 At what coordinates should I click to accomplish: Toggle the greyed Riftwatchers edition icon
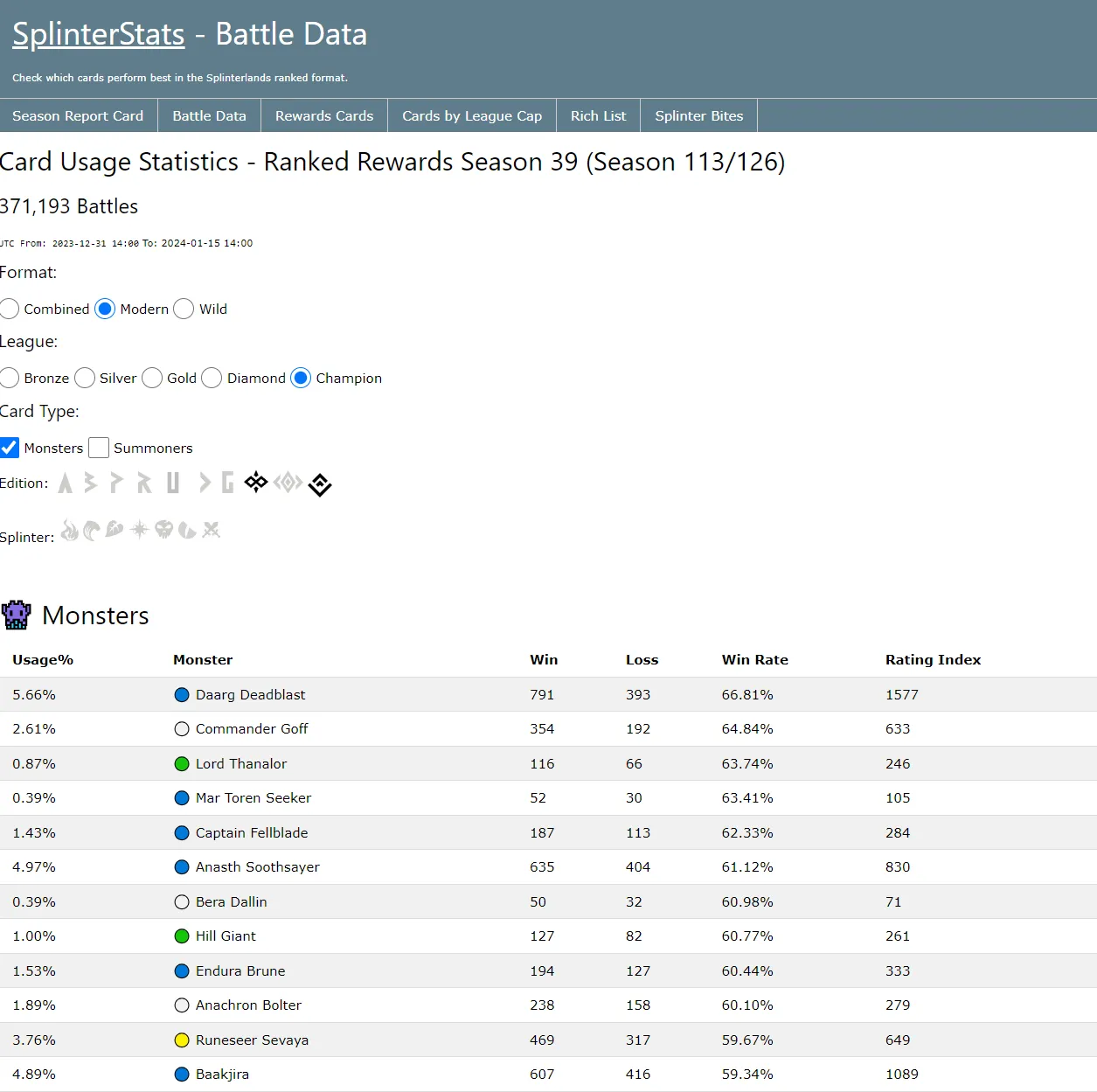[x=288, y=483]
